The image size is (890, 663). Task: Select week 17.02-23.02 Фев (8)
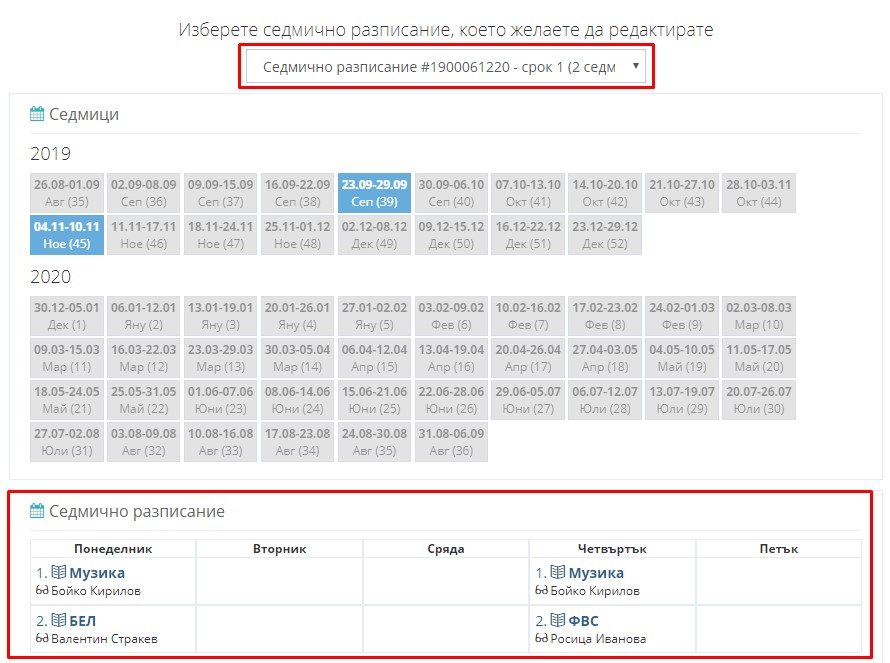tap(605, 316)
